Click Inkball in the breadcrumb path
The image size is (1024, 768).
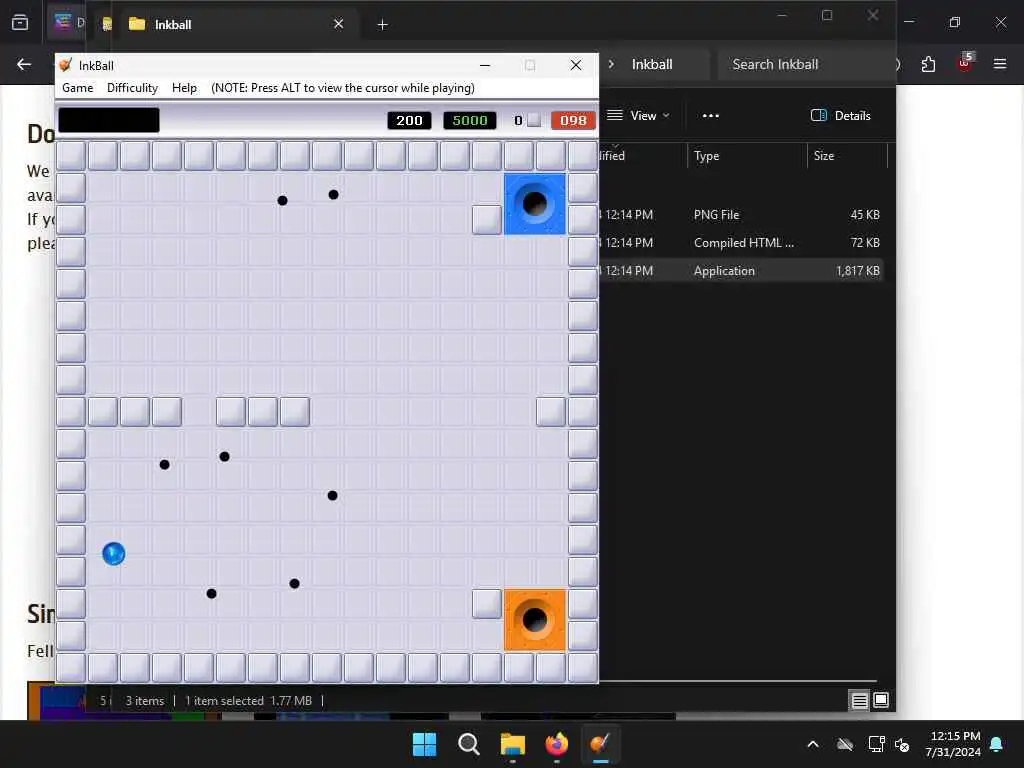[x=652, y=64]
